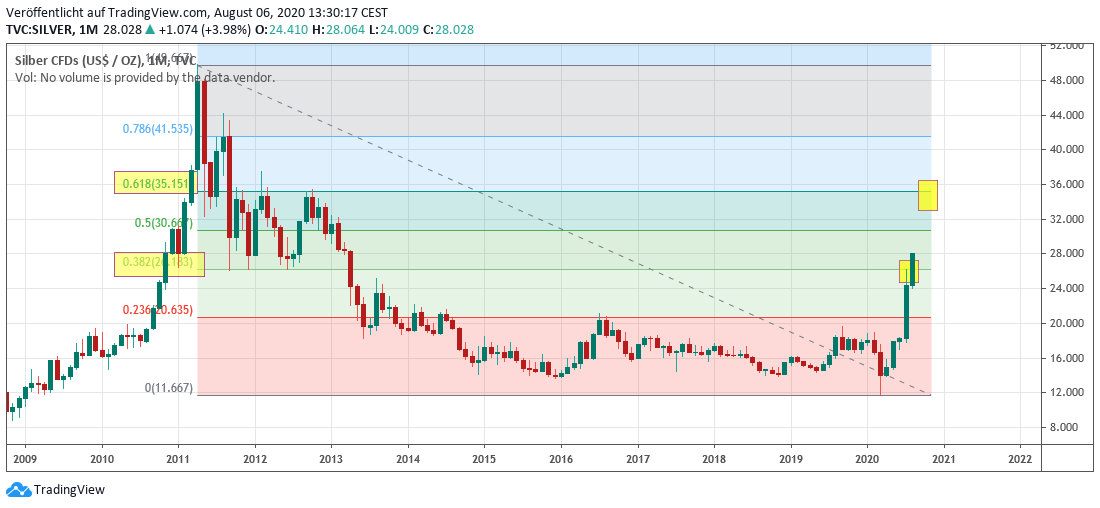Image resolution: width=1100 pixels, height=508 pixels.
Task: Click the 2015 label on time axis
Action: click(484, 458)
